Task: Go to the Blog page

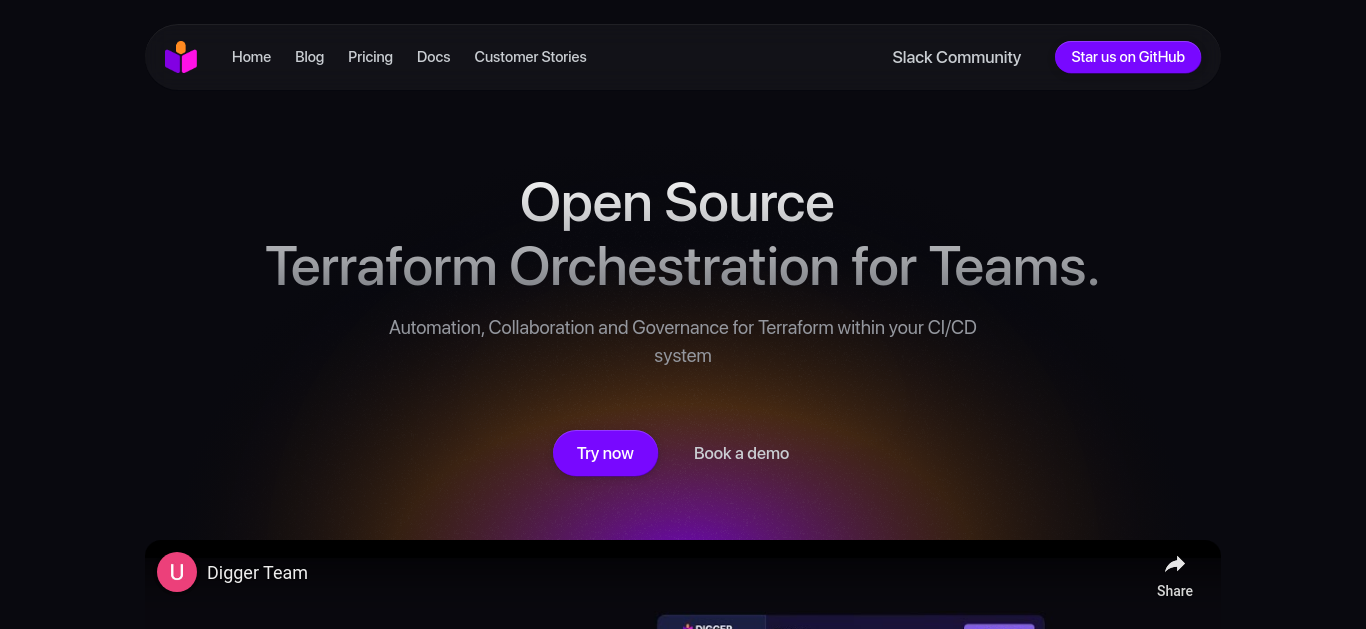Action: coord(309,57)
